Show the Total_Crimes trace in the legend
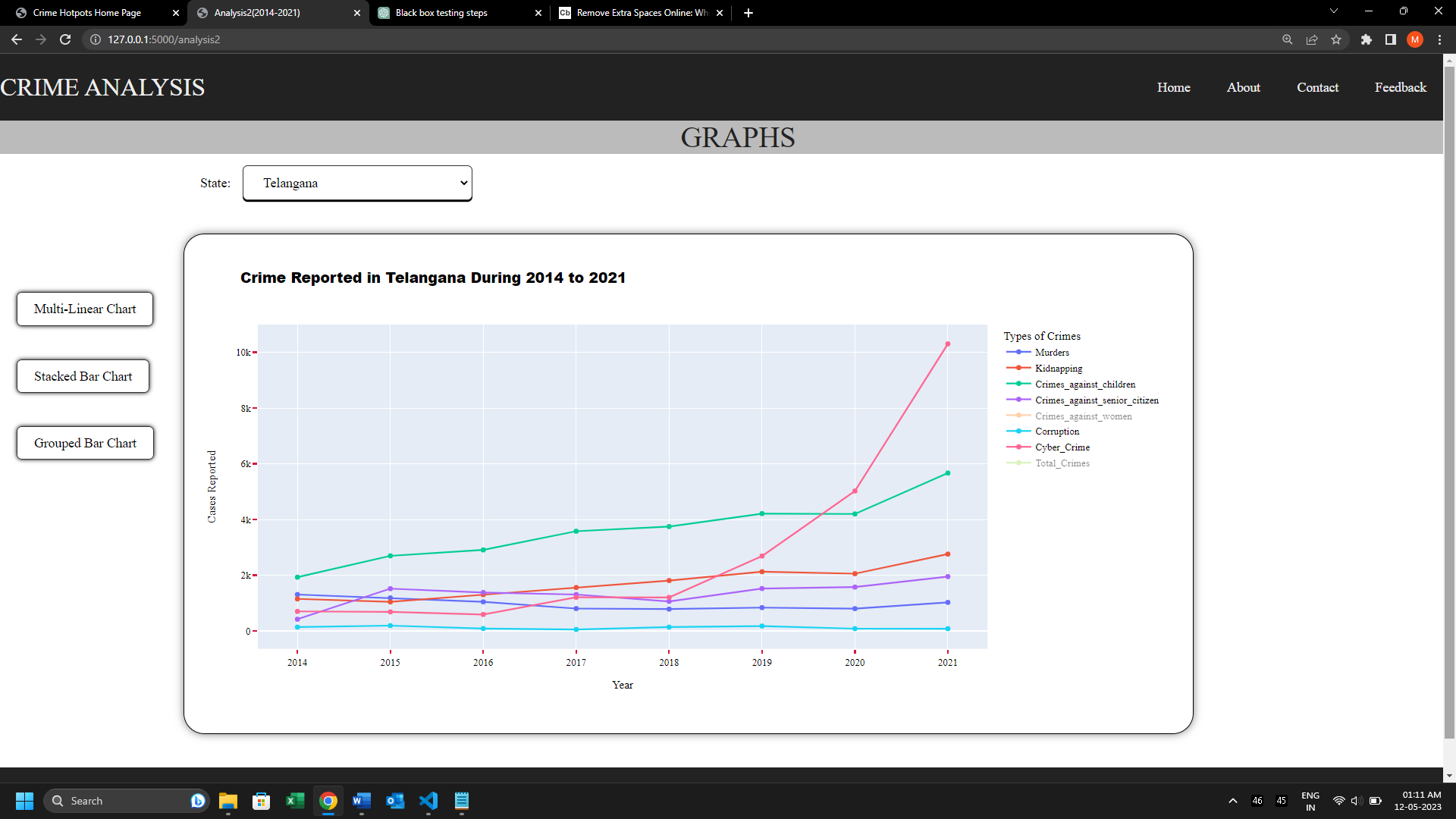This screenshot has width=1456, height=819. pos(1062,463)
